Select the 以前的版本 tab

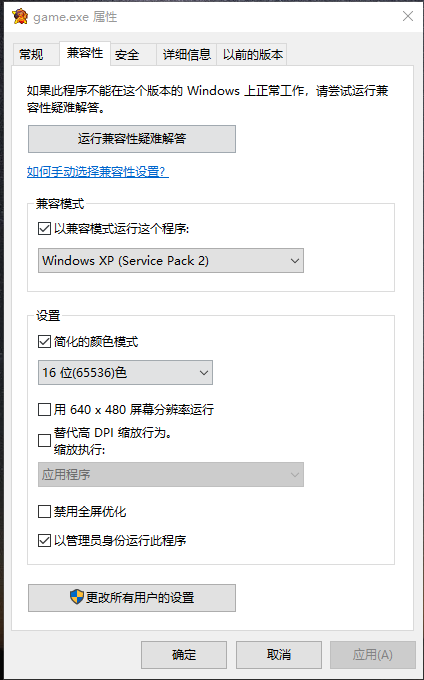coord(252,55)
